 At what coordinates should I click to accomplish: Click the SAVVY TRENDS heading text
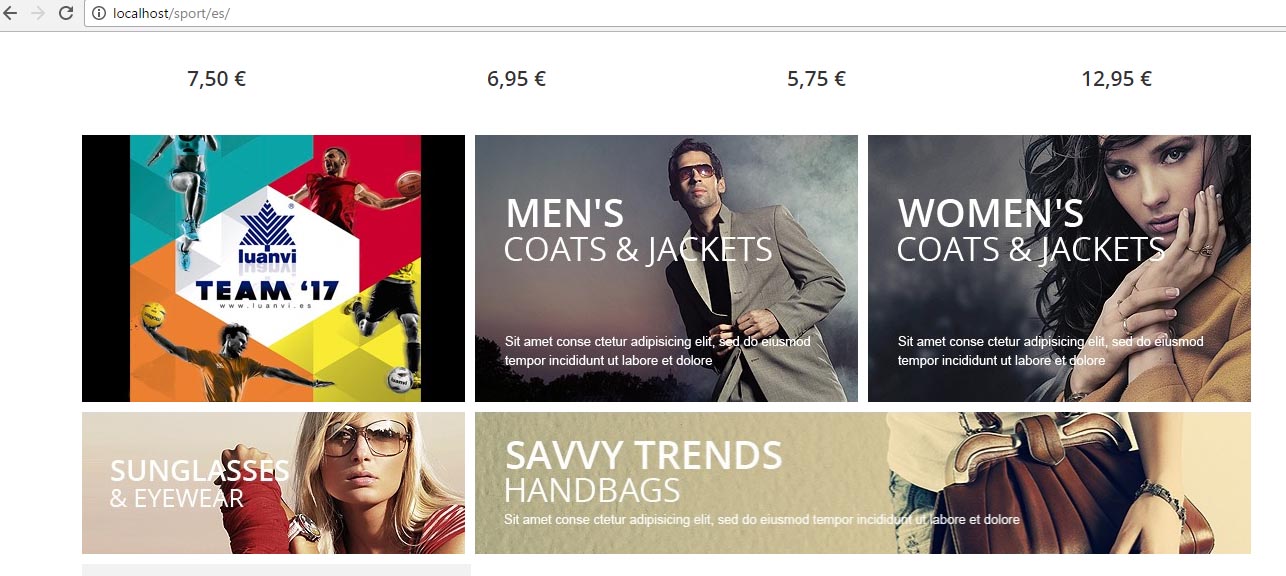click(643, 455)
